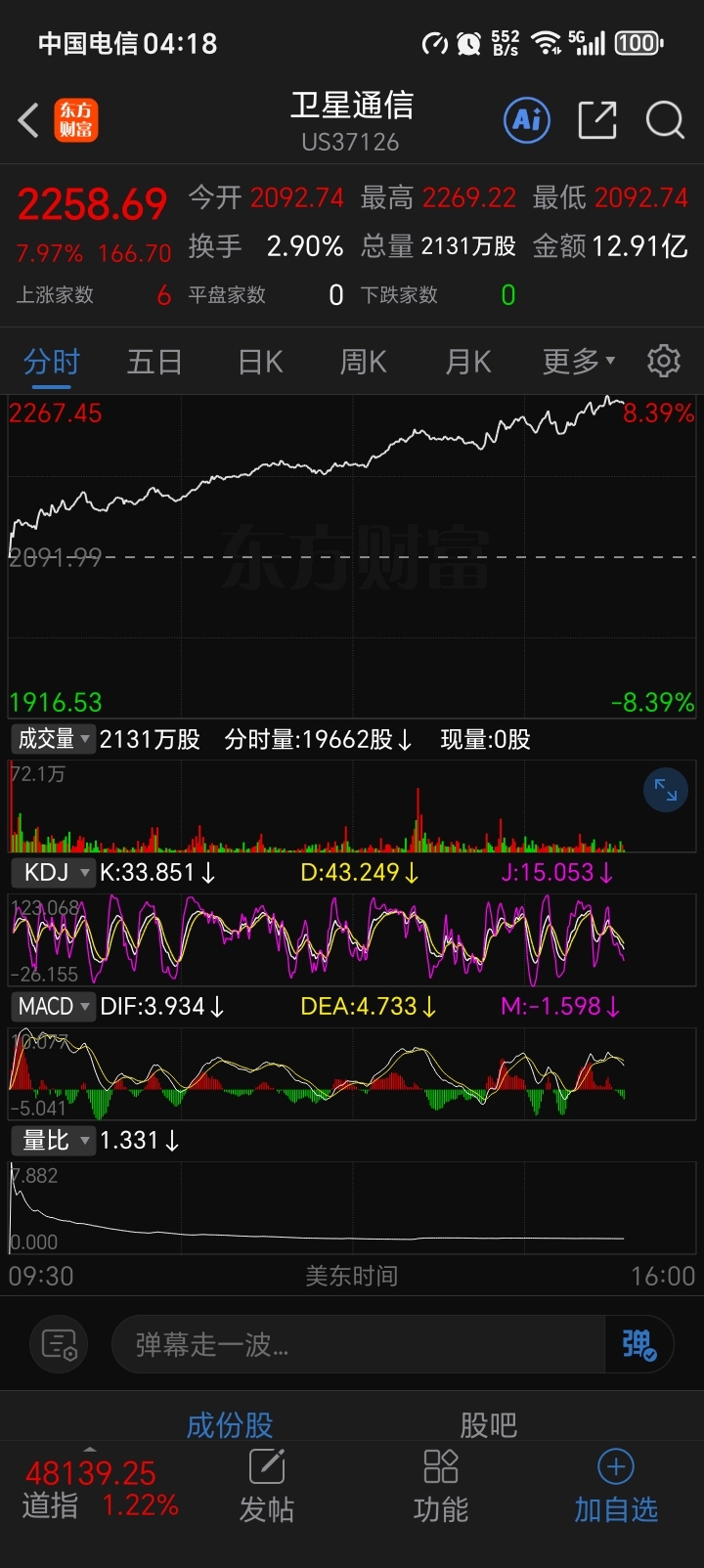The height and width of the screenshot is (1568, 704).
Task: Switch to 五日 chart tab
Action: tap(154, 362)
